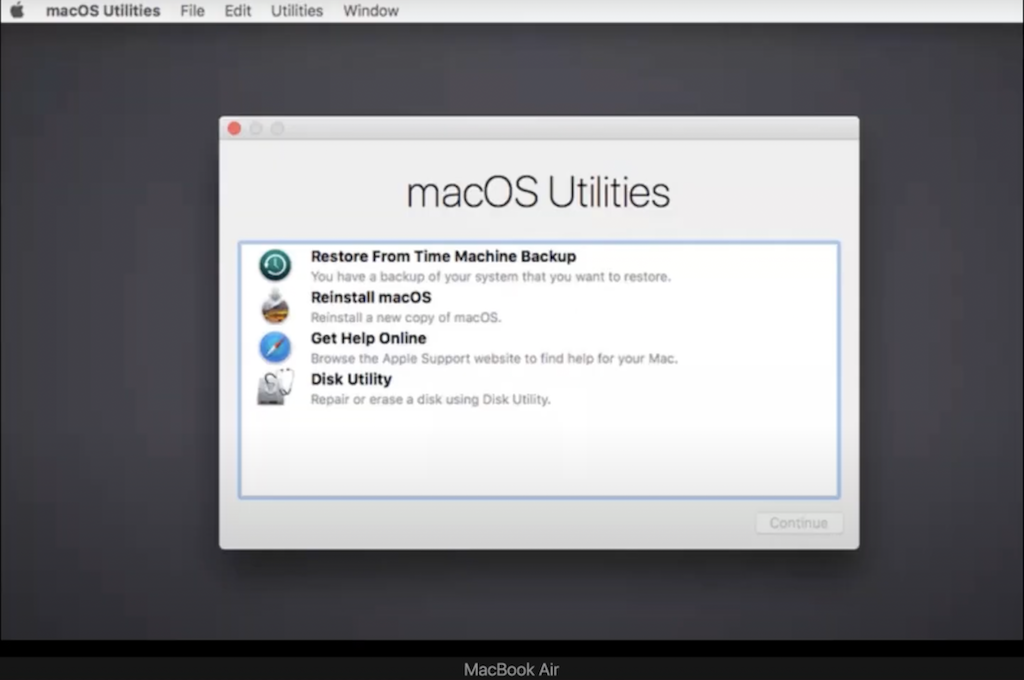The image size is (1024, 680).
Task: Open the Edit menu
Action: [238, 10]
